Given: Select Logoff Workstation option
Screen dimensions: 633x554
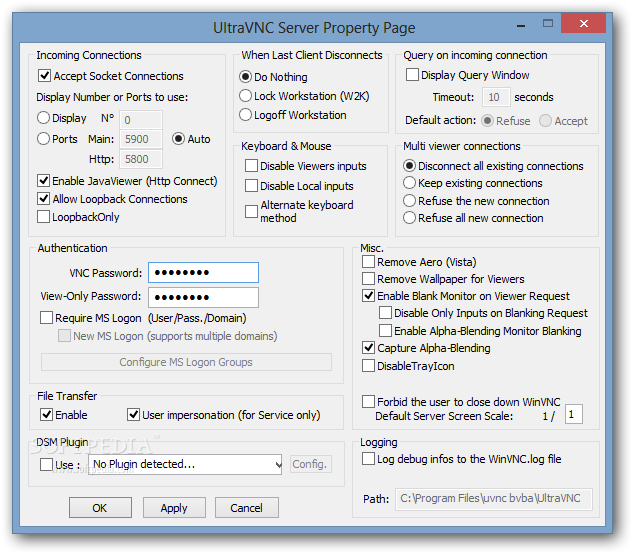Looking at the screenshot, I should click(245, 115).
